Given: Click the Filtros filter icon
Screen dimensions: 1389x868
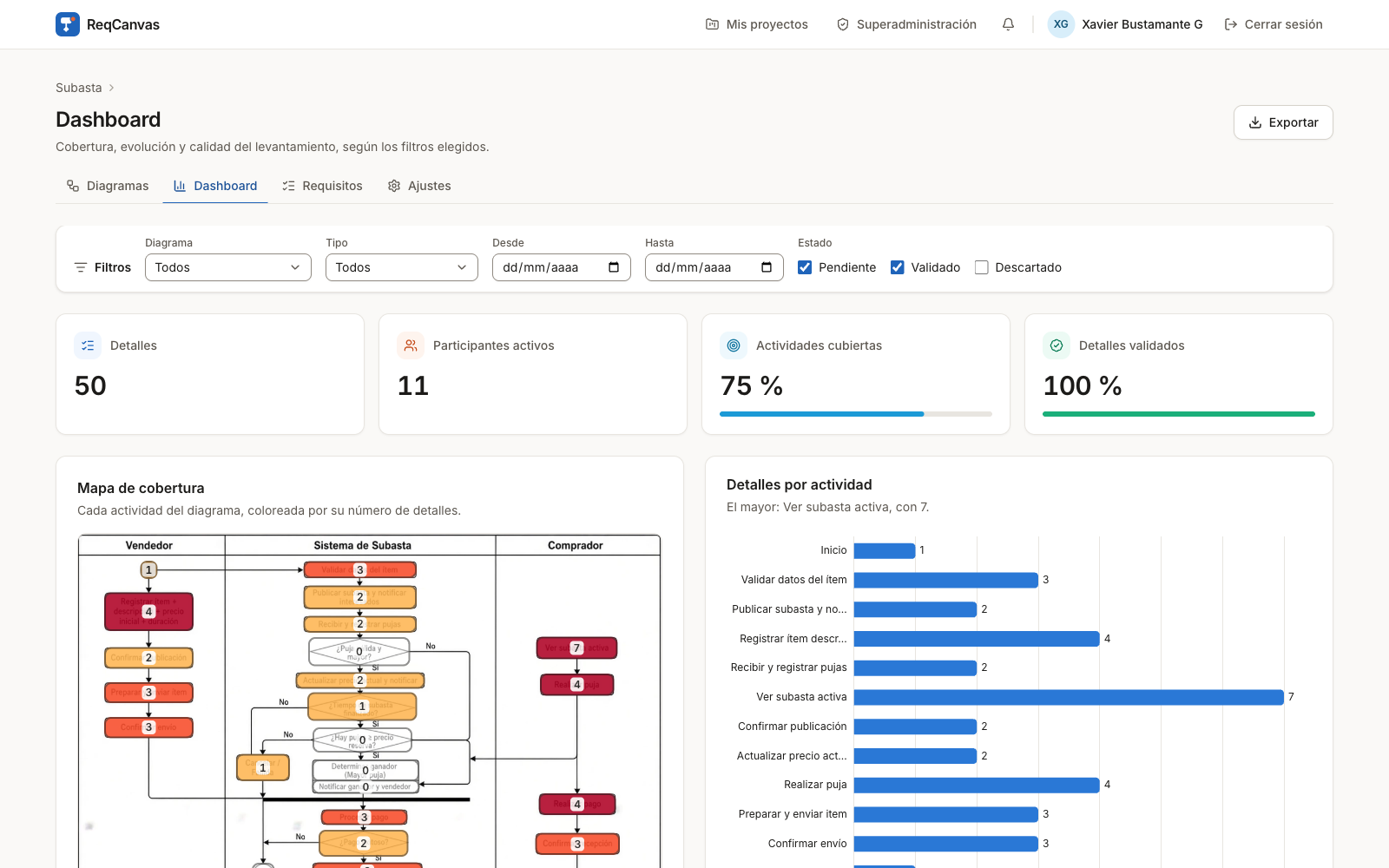Looking at the screenshot, I should [x=81, y=267].
